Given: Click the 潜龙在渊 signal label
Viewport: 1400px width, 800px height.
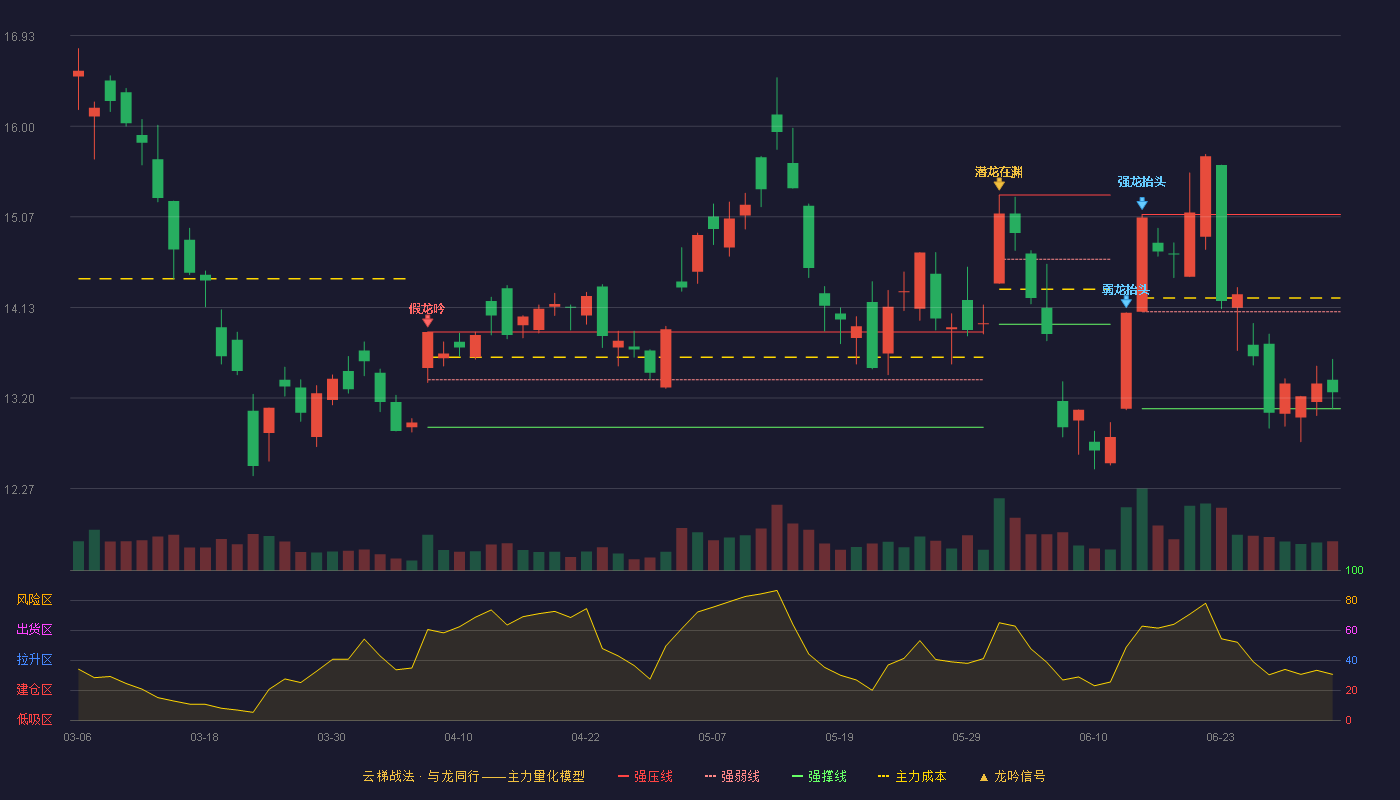Looking at the screenshot, I should coord(999,172).
